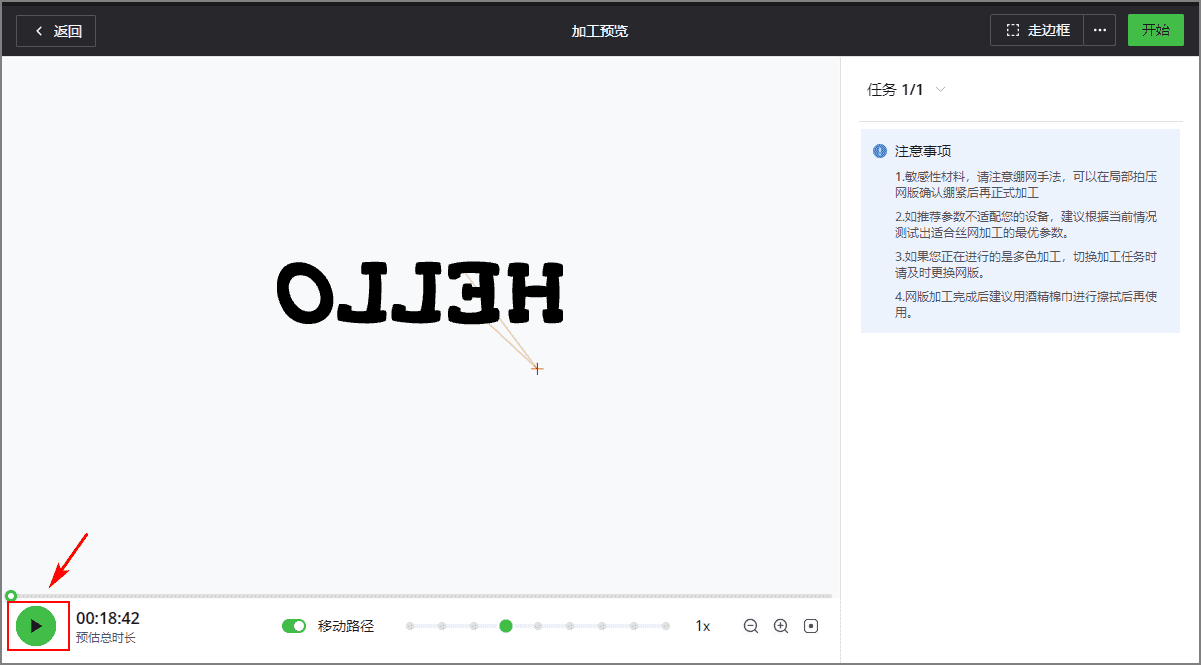Open the three-dots more options menu
Screen dimensions: 1201x665
(1100, 30)
